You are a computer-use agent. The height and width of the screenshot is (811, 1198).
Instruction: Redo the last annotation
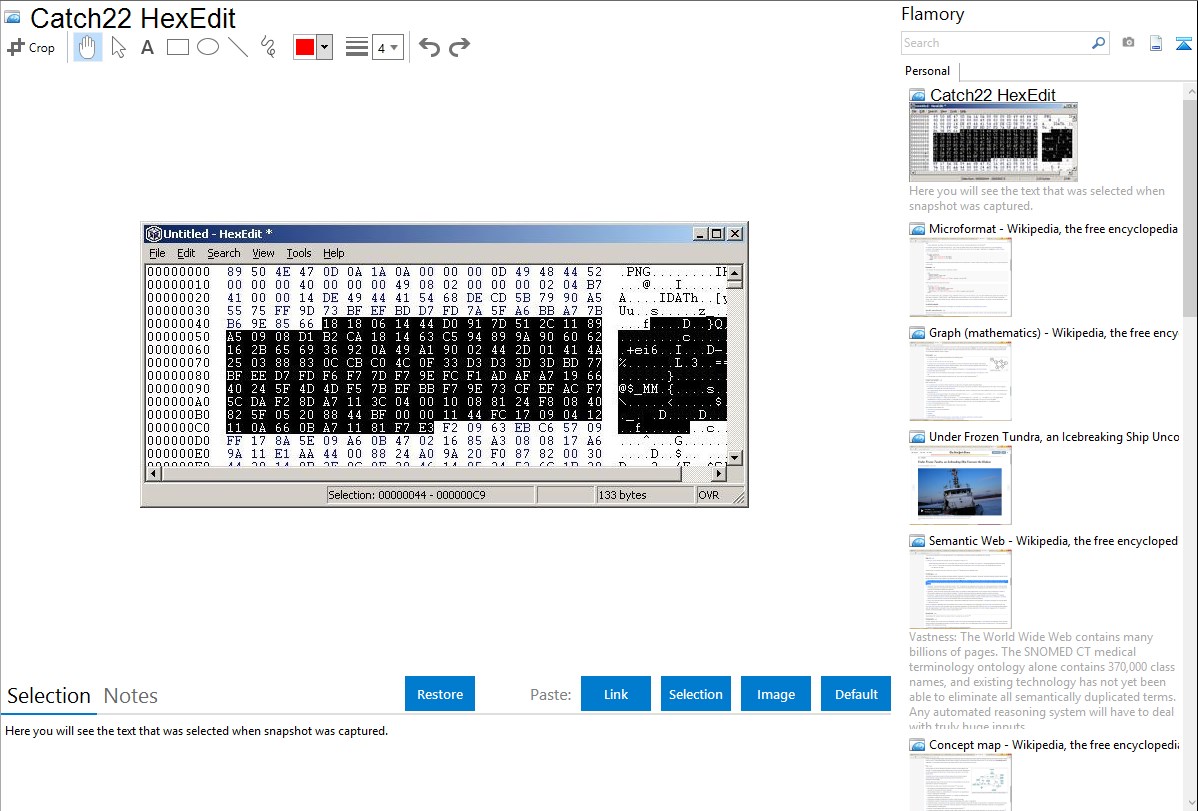point(459,47)
